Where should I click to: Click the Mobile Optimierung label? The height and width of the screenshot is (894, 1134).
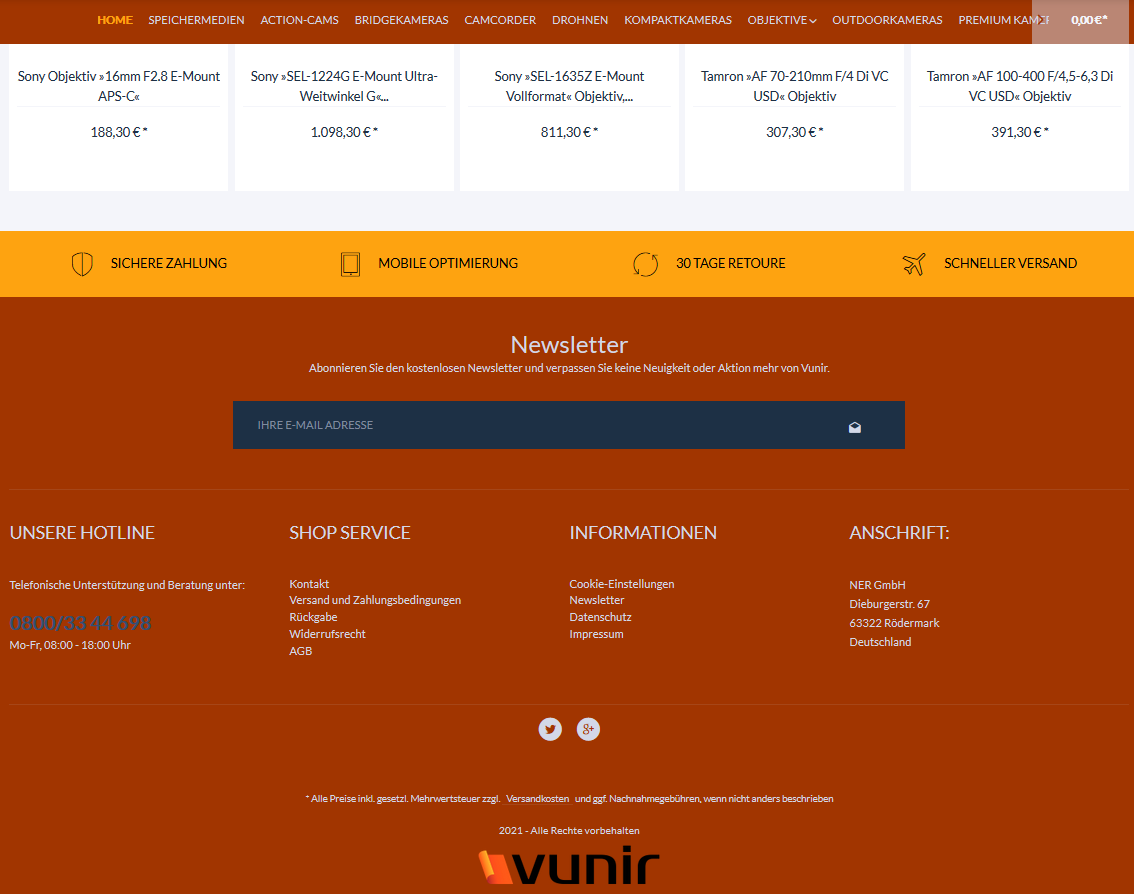pyautogui.click(x=448, y=264)
